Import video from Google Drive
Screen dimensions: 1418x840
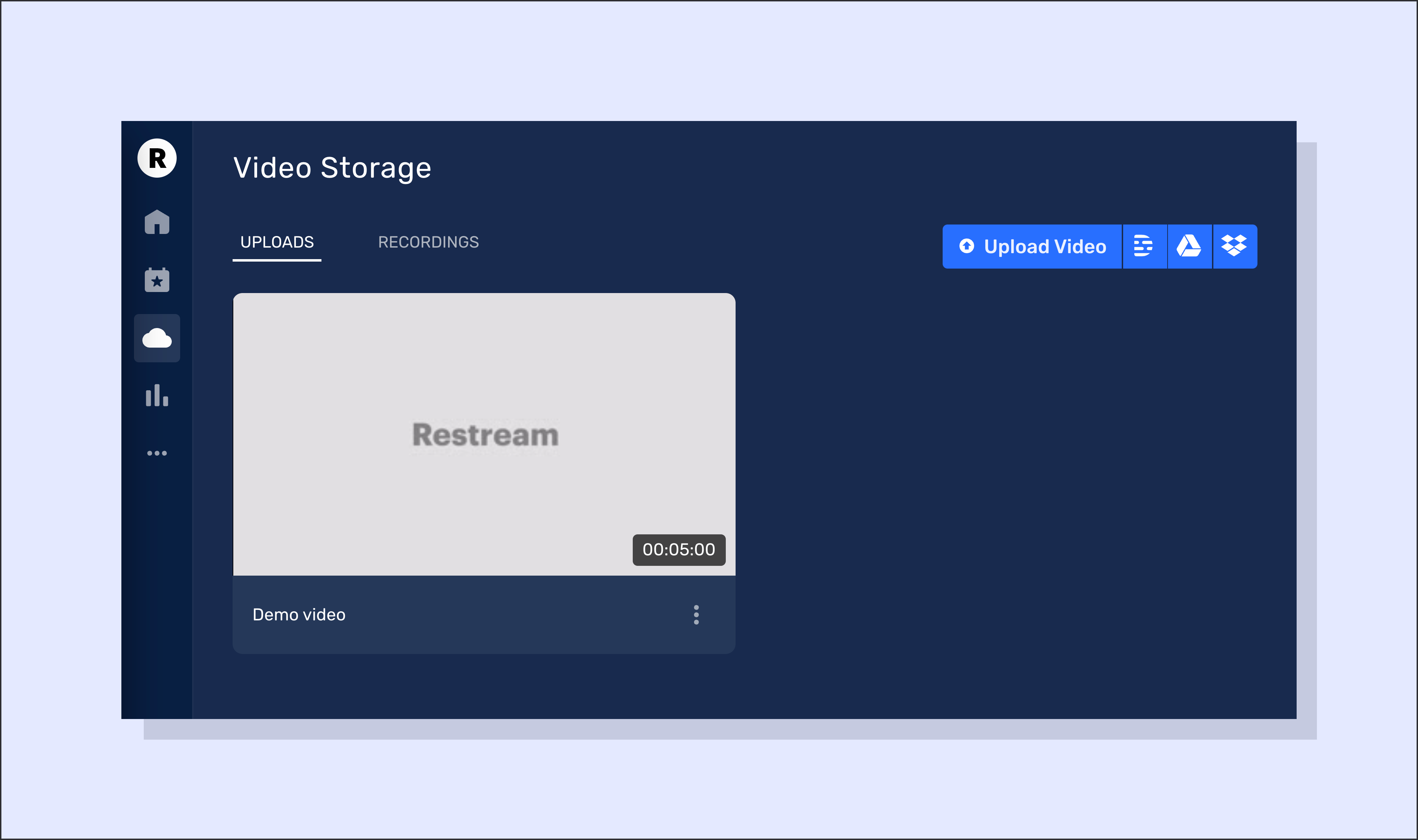point(1189,246)
